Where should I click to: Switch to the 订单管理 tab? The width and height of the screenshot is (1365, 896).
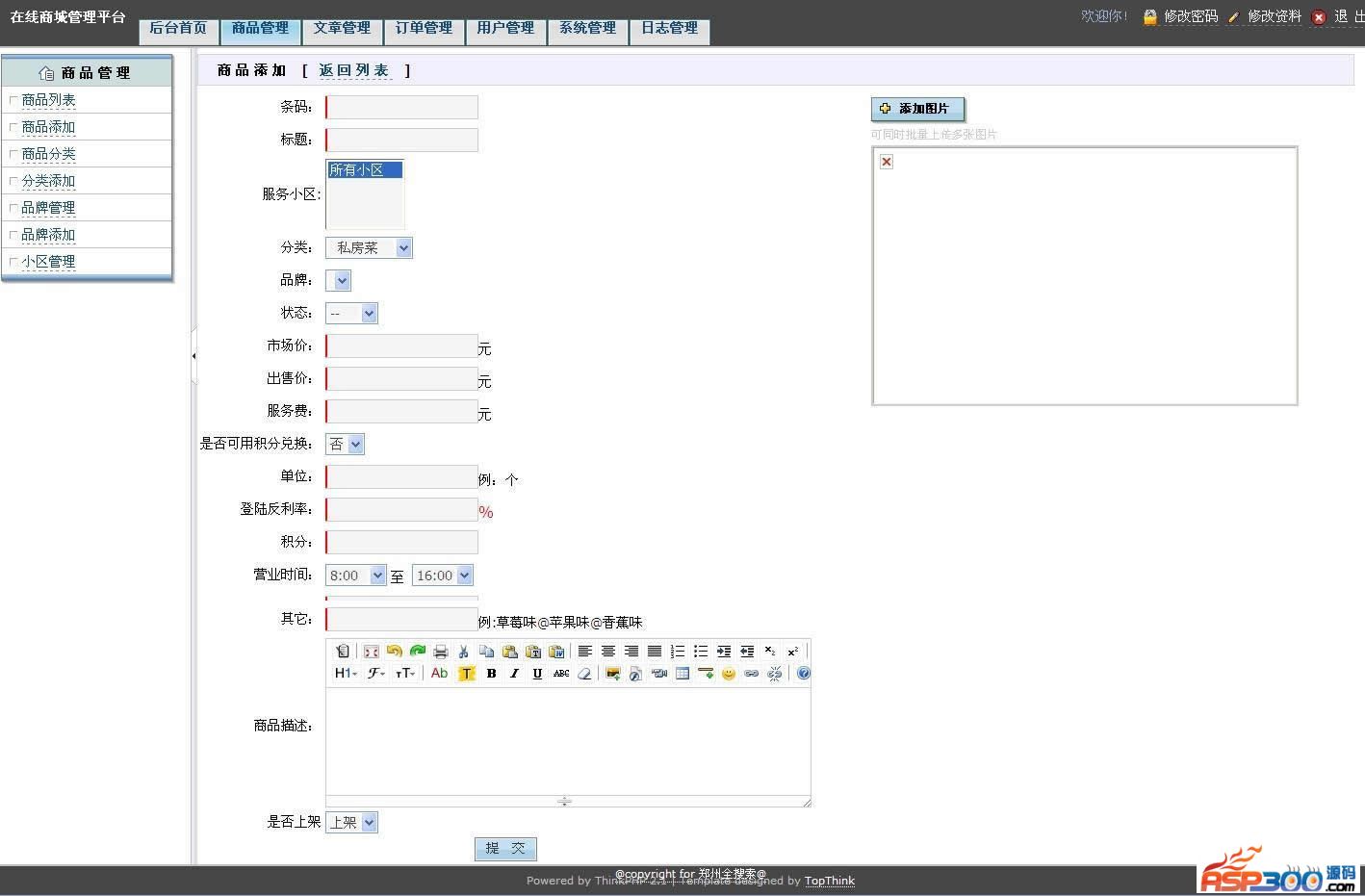coord(424,28)
